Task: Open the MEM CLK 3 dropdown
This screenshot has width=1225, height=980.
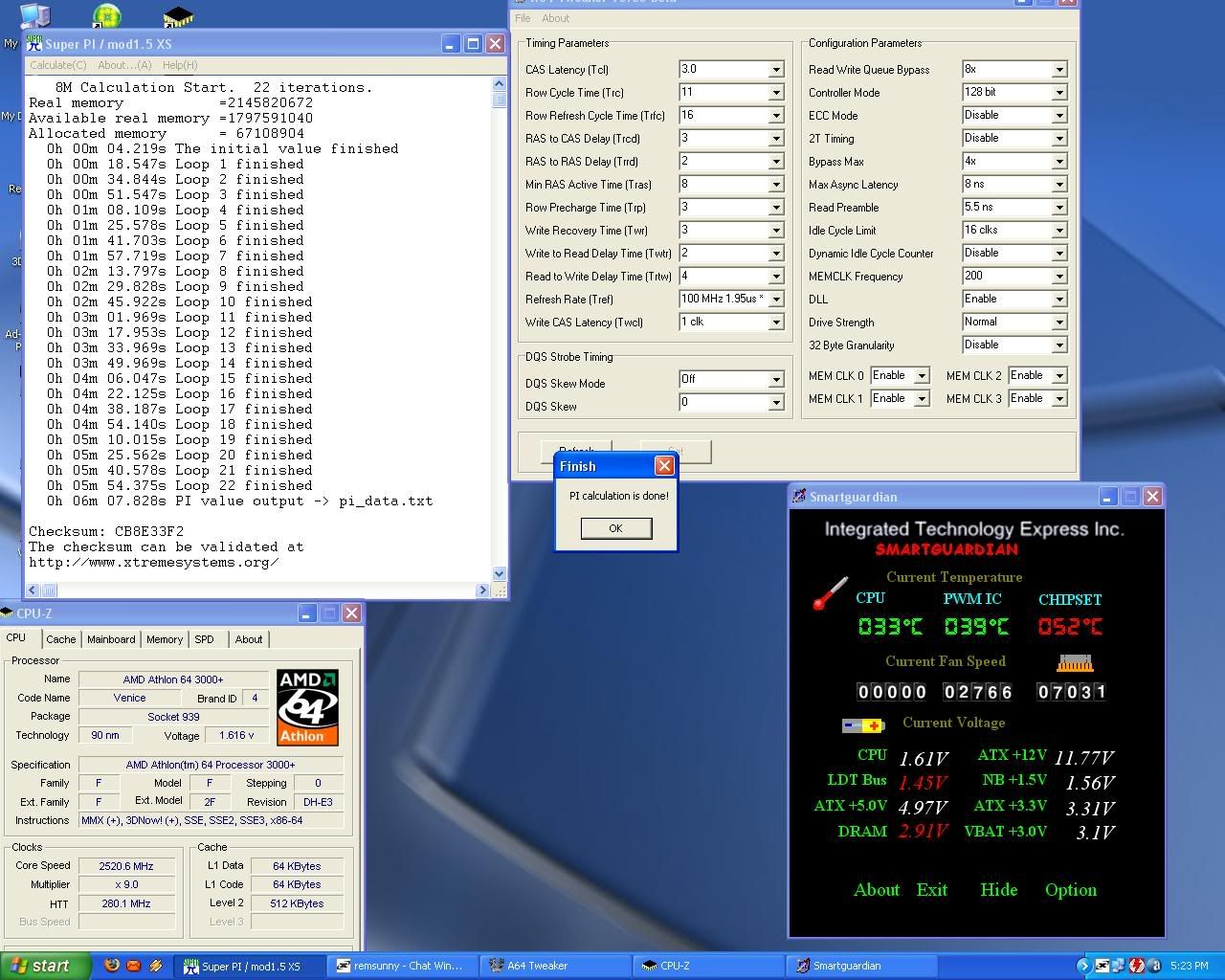Action: [x=1059, y=399]
